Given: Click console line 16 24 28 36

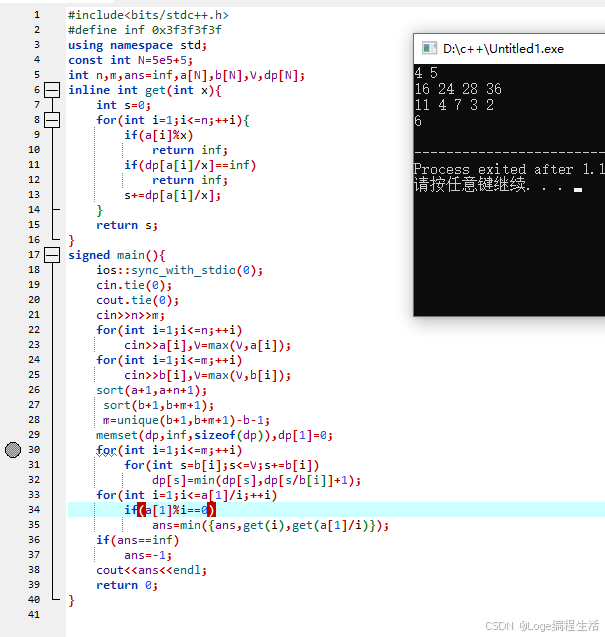Looking at the screenshot, I should pyautogui.click(x=458, y=89).
